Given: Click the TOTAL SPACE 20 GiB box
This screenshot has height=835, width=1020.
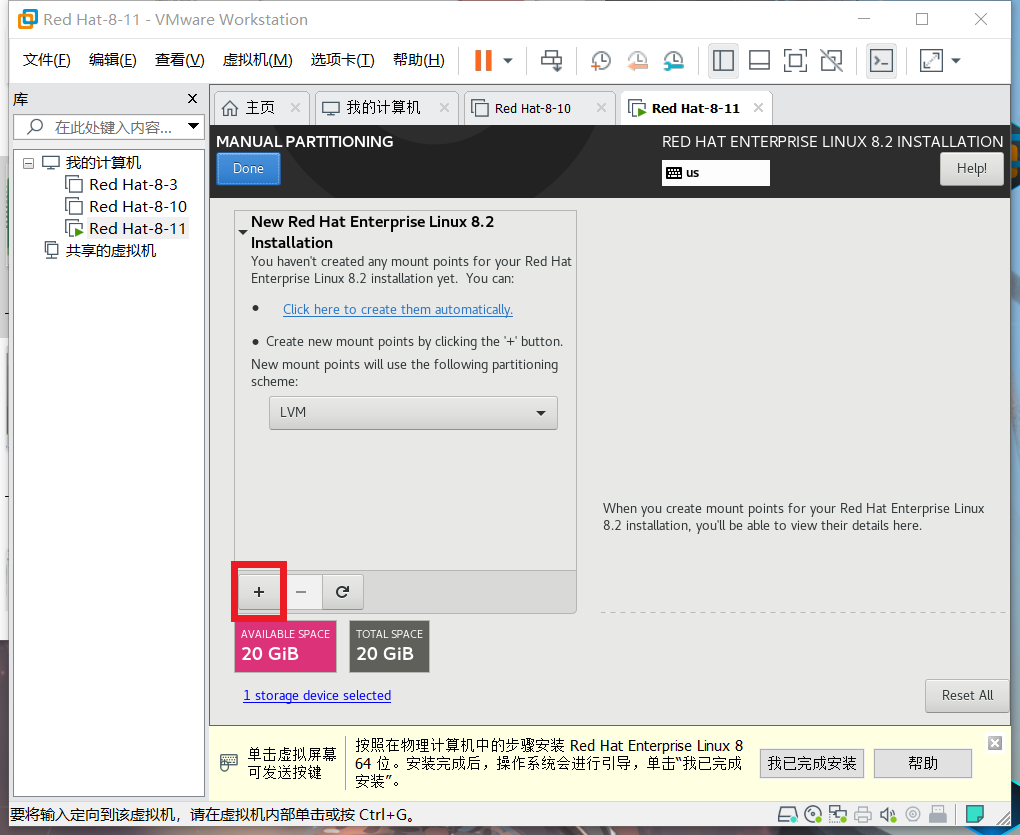Looking at the screenshot, I should (x=389, y=646).
